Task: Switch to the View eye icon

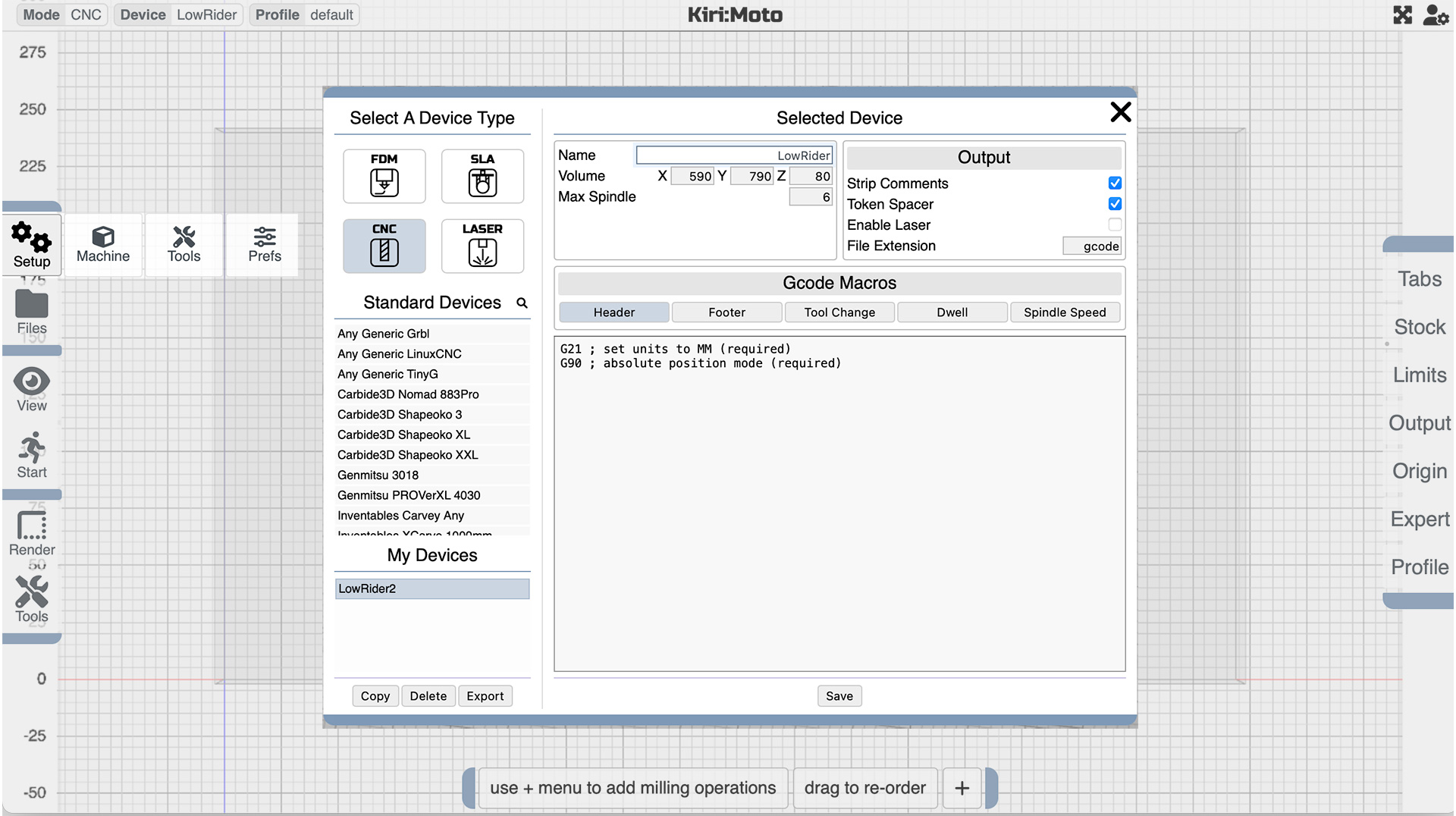Action: point(32,390)
